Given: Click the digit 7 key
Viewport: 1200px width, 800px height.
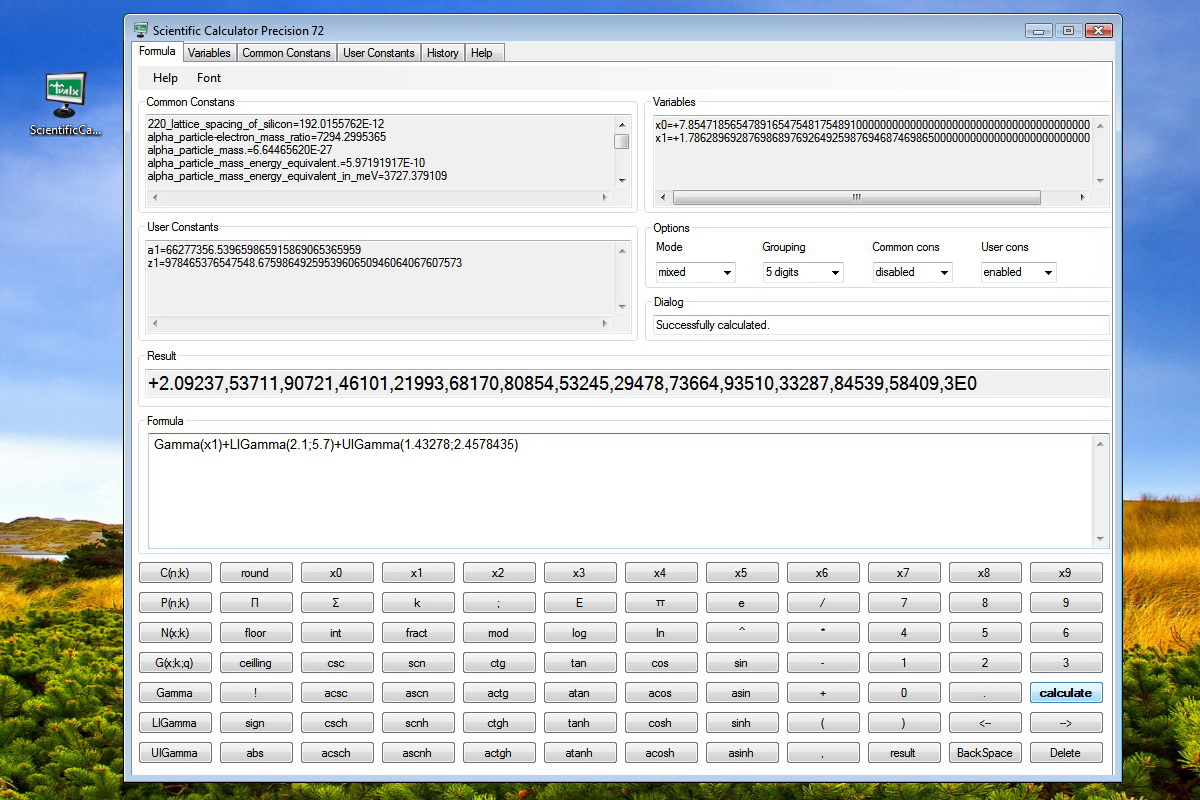Looking at the screenshot, I should (x=904, y=603).
